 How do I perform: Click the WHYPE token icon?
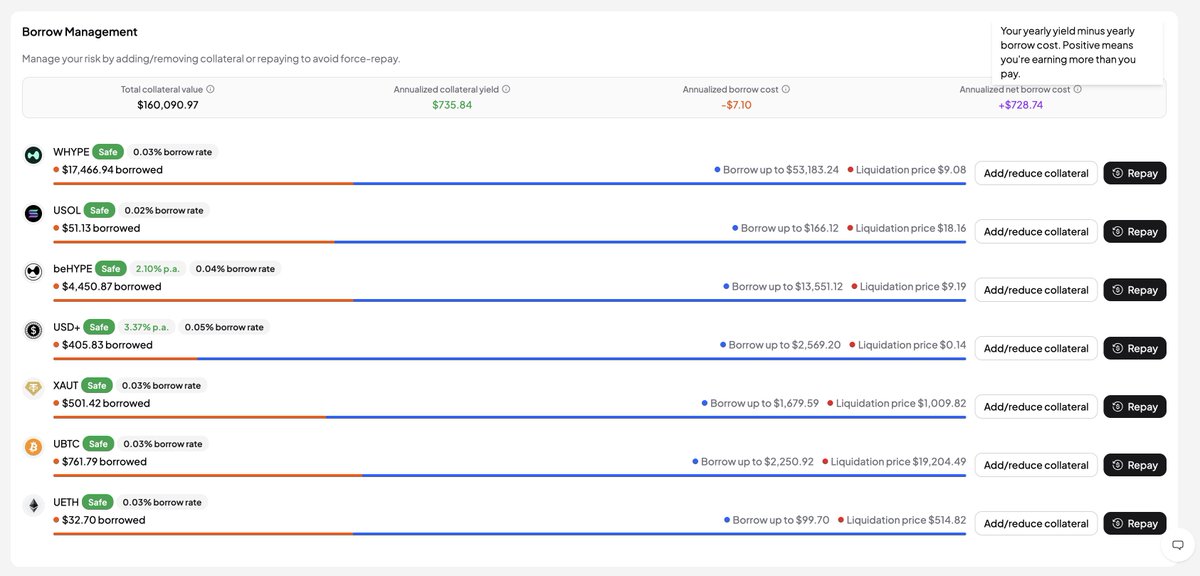click(33, 155)
